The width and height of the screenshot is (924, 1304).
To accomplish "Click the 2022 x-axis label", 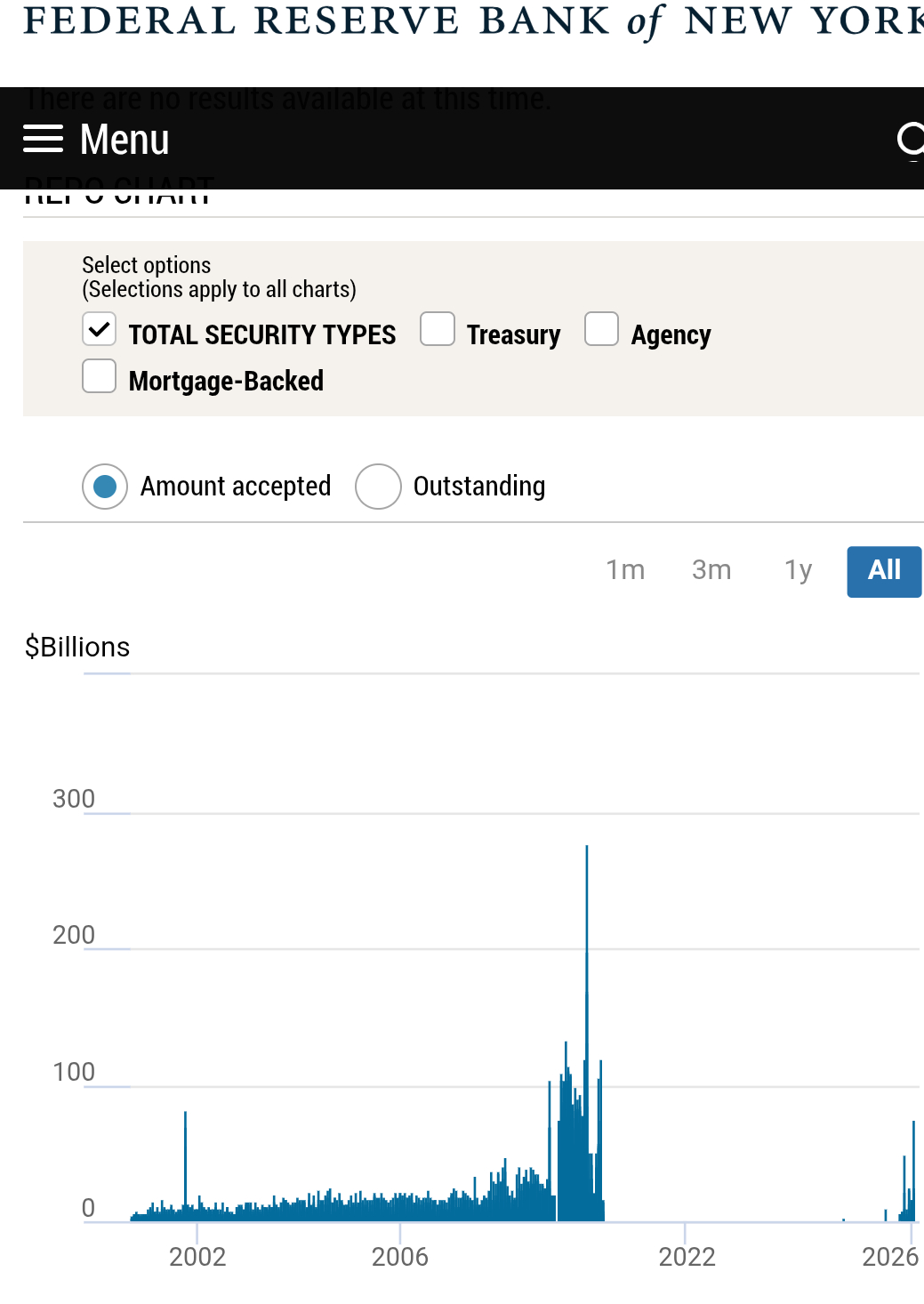I will tap(687, 1257).
